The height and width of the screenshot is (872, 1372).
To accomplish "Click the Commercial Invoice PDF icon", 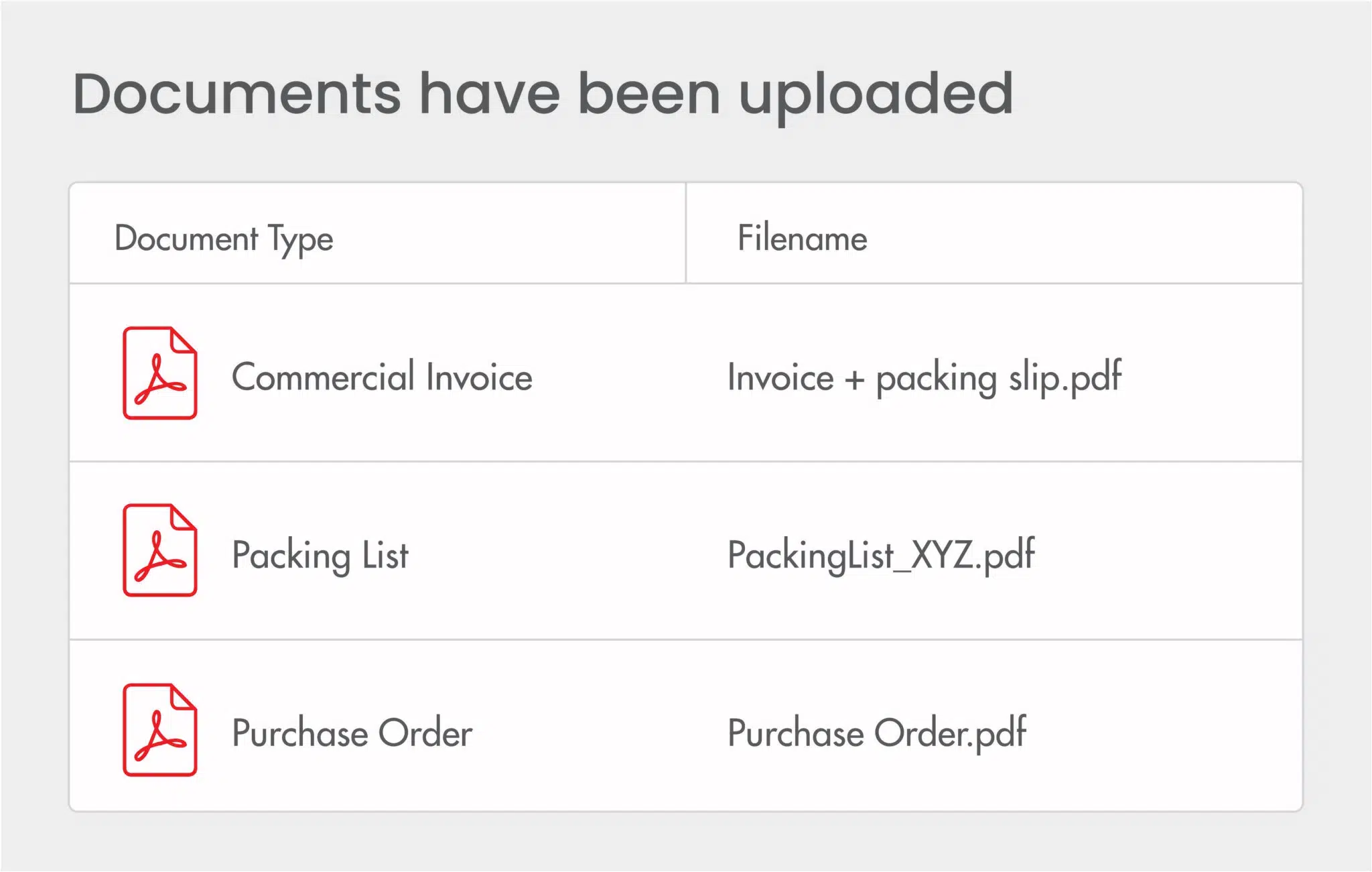I will pyautogui.click(x=159, y=373).
